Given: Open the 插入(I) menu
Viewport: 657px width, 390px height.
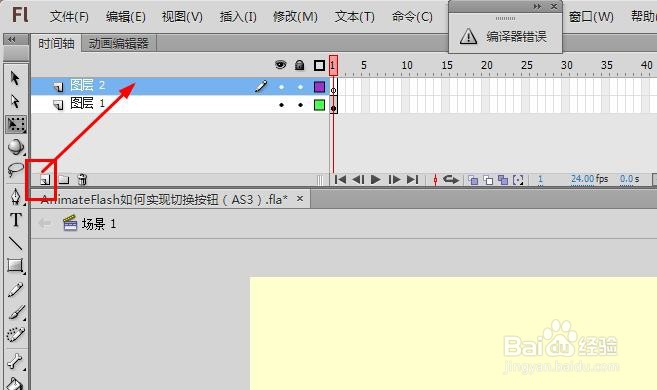Looking at the screenshot, I should [x=238, y=17].
